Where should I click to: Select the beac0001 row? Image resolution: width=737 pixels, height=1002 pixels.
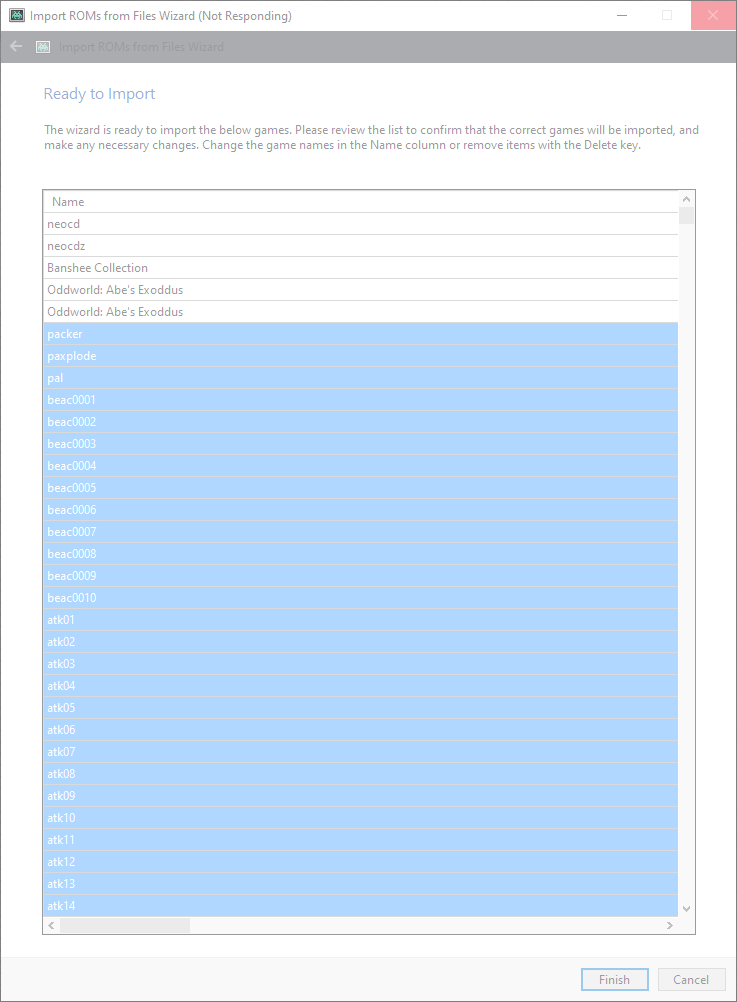tap(361, 400)
